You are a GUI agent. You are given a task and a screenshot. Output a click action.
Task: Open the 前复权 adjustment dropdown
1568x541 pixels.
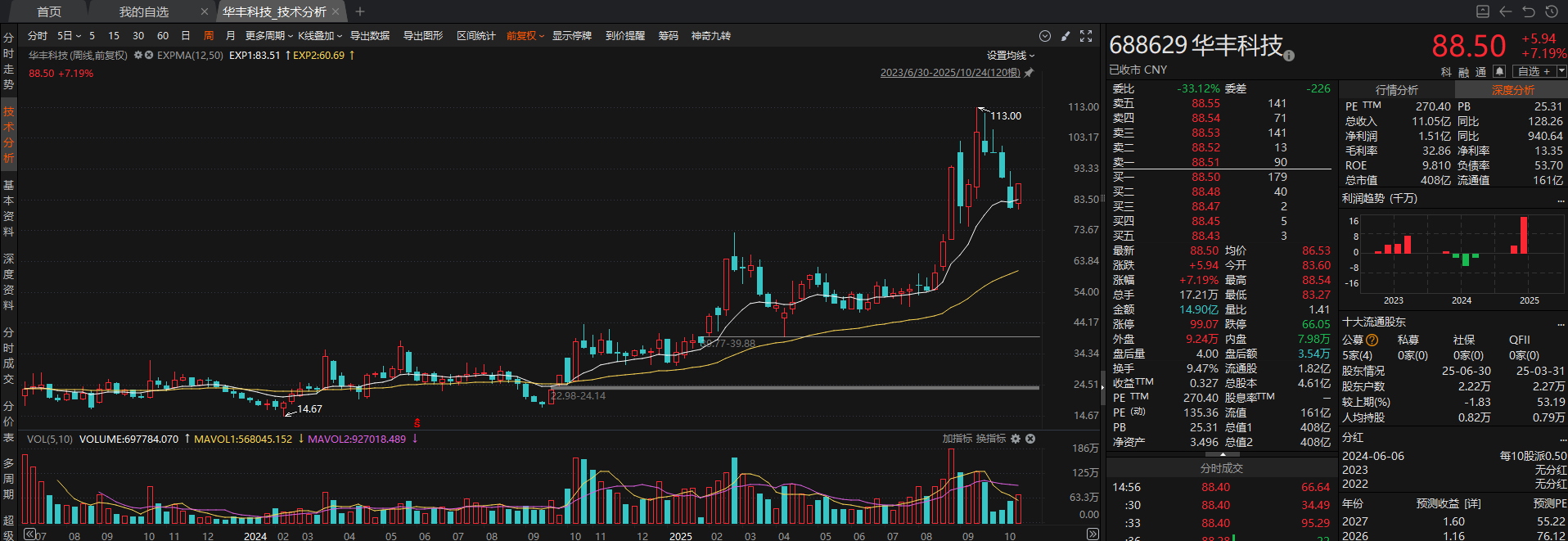[525, 36]
